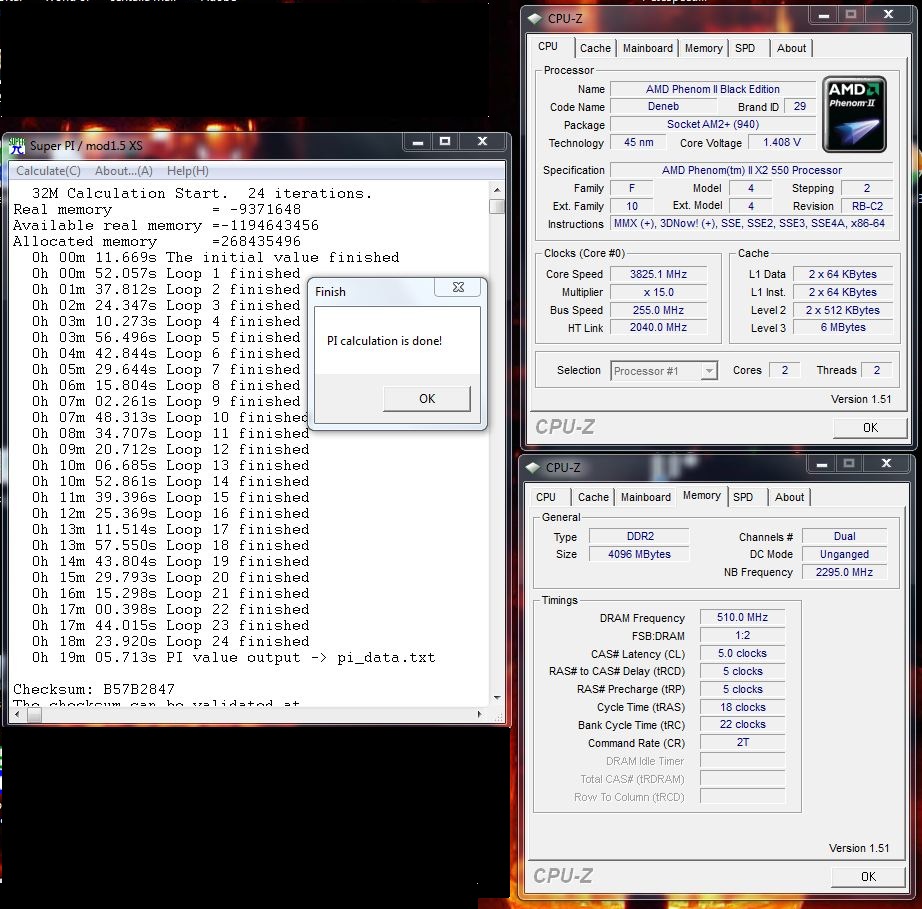Click the Core Voltage 1.408 V value
This screenshot has width=922, height=909.
781,142
